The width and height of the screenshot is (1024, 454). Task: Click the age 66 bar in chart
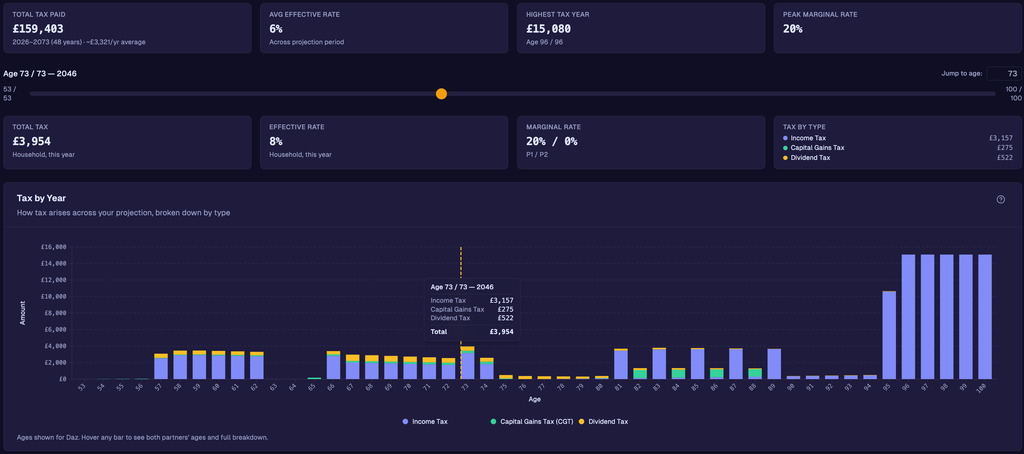[333, 365]
